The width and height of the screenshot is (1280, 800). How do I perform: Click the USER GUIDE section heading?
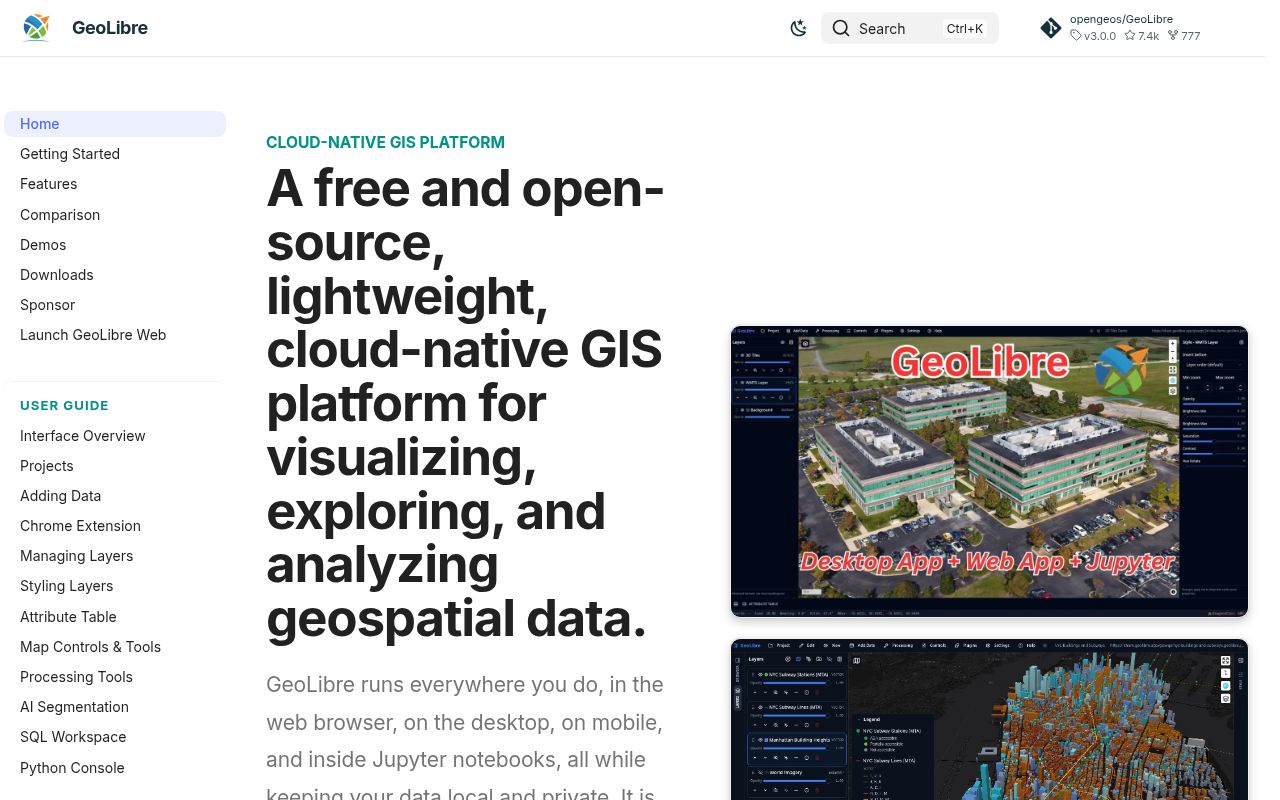64,406
